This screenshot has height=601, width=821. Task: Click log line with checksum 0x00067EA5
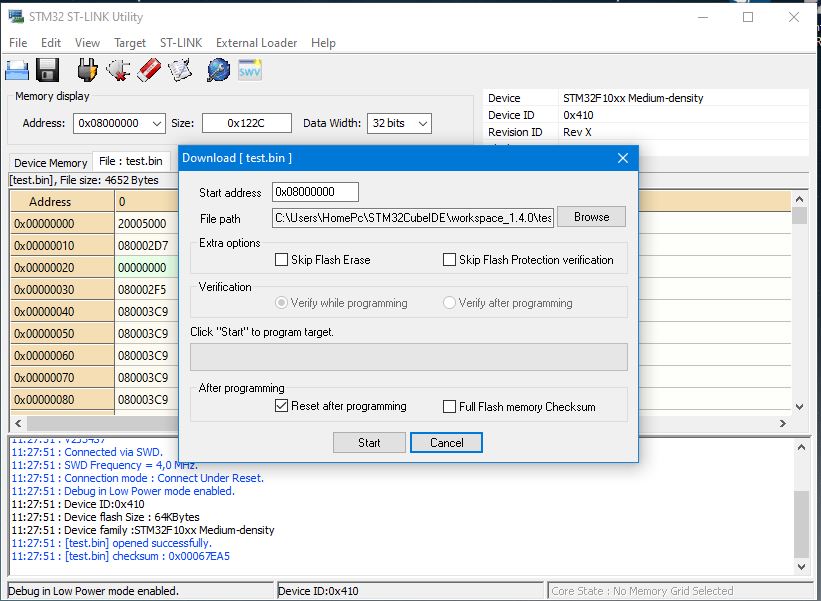click(120, 556)
